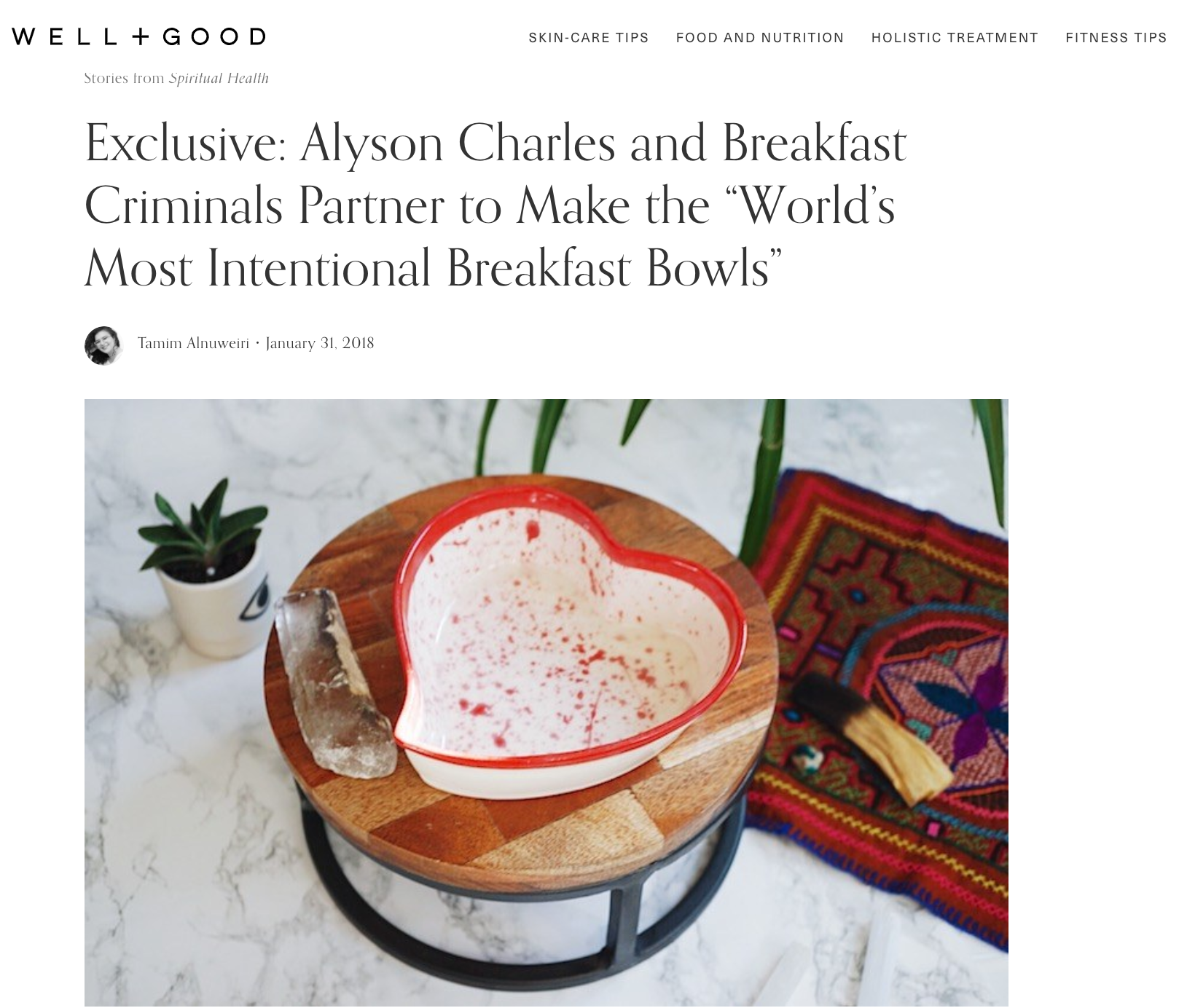Click the January 31, 2018 publish date

coord(320,343)
